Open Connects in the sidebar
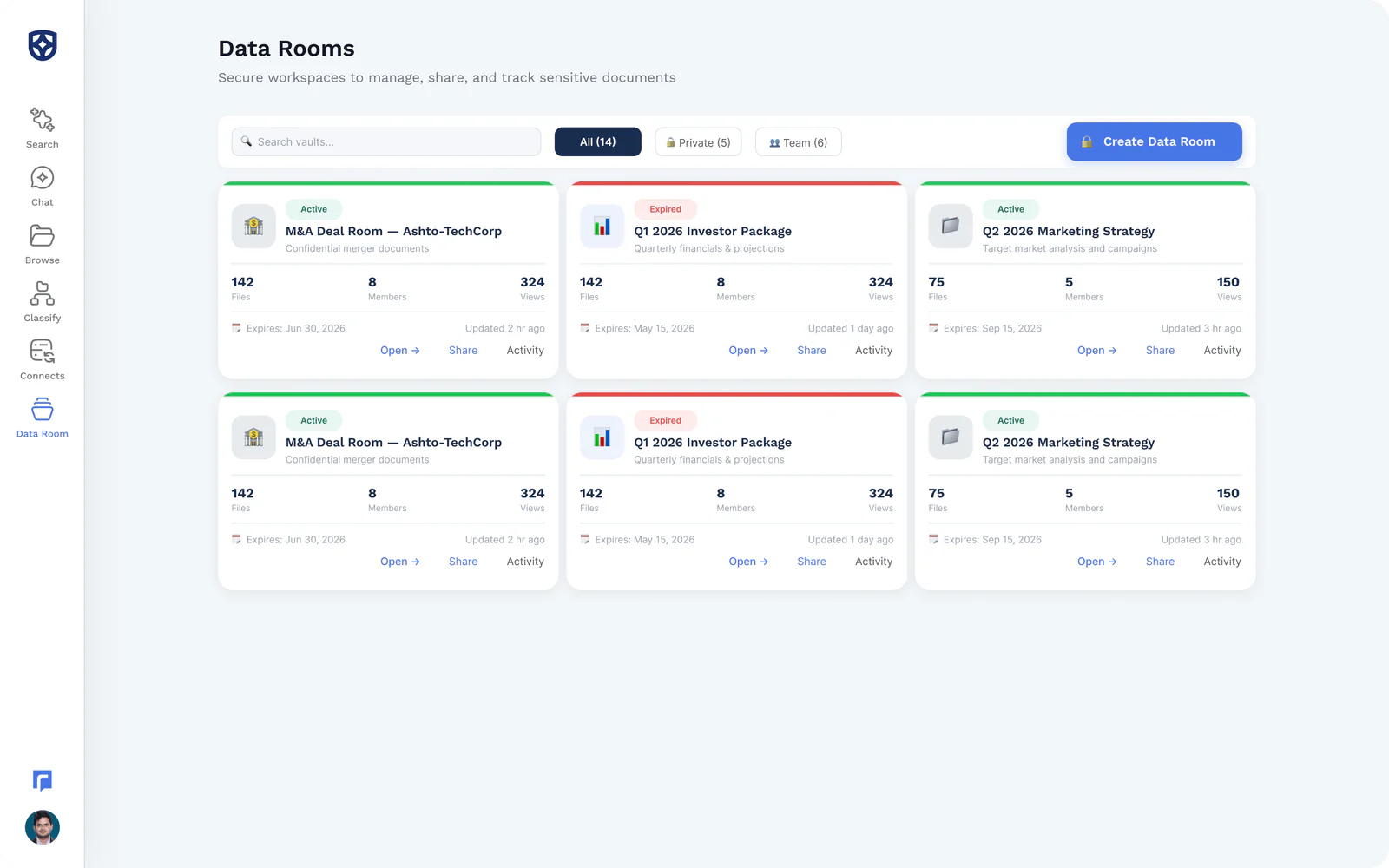The image size is (1389, 868). 43,360
